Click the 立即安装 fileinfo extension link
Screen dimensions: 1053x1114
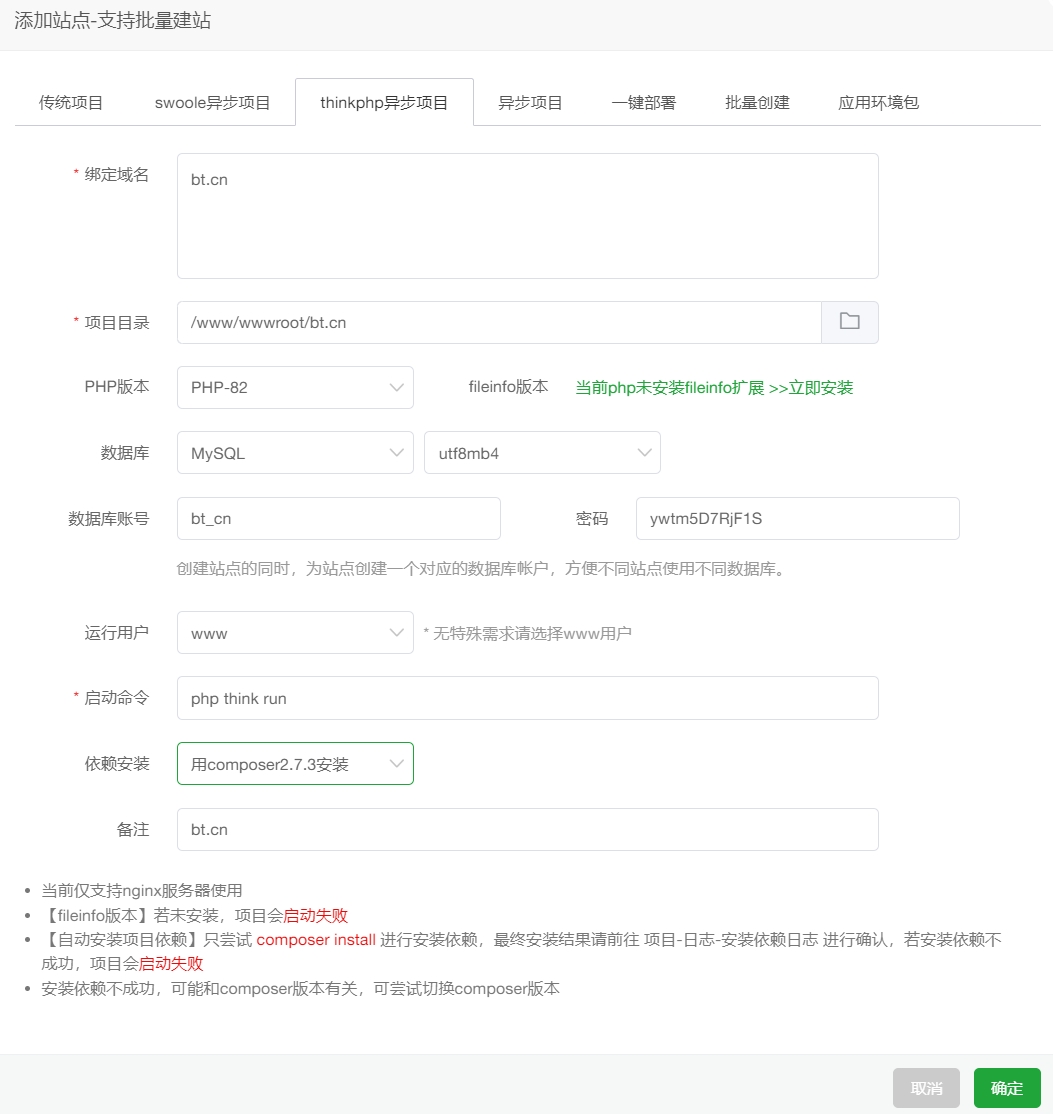point(820,387)
